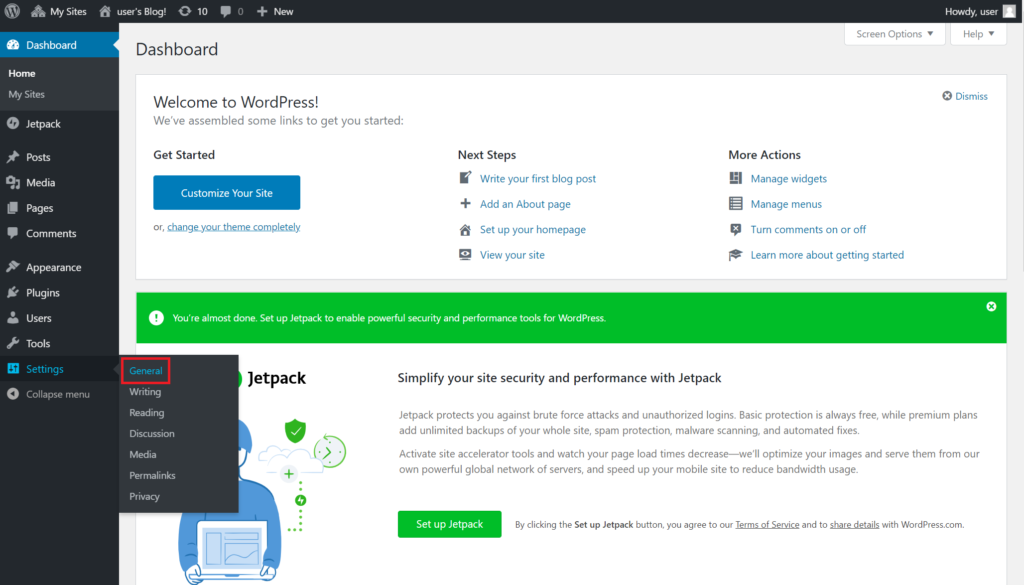Click the graduation cap learn icon

[x=735, y=255]
